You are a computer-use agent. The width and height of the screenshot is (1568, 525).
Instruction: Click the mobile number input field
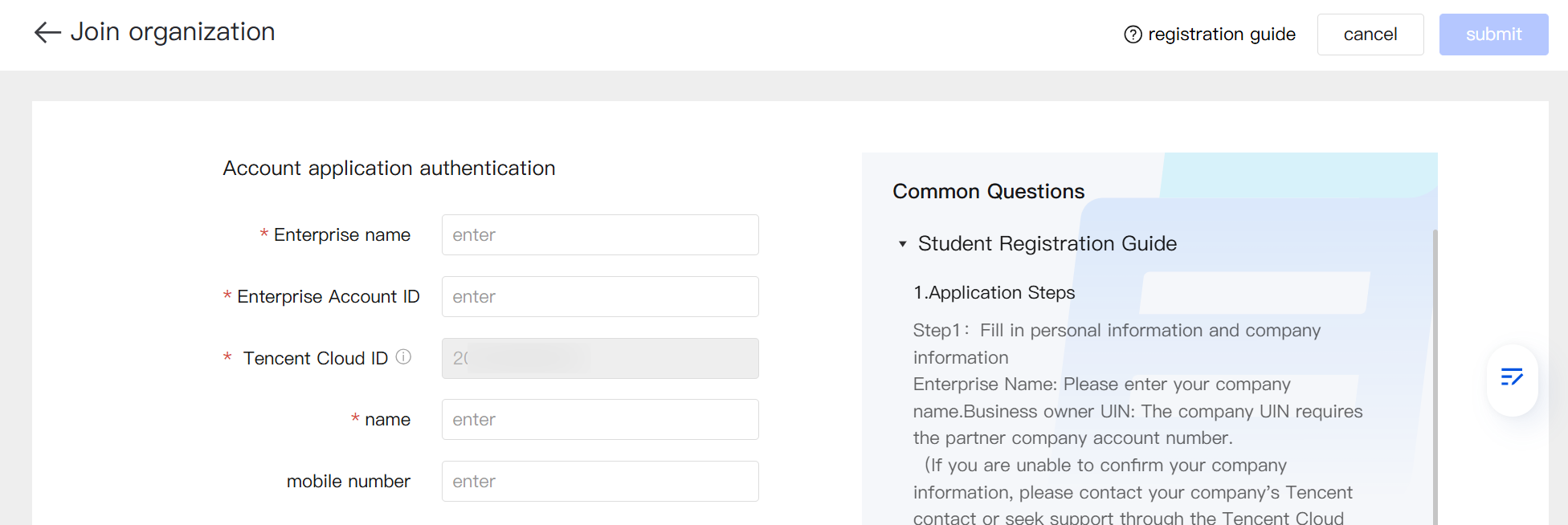click(x=599, y=482)
